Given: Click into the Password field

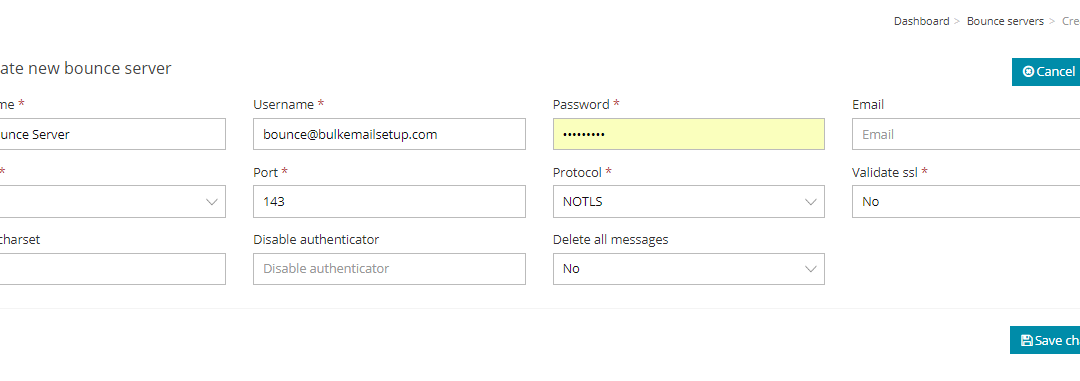Looking at the screenshot, I should 689,134.
